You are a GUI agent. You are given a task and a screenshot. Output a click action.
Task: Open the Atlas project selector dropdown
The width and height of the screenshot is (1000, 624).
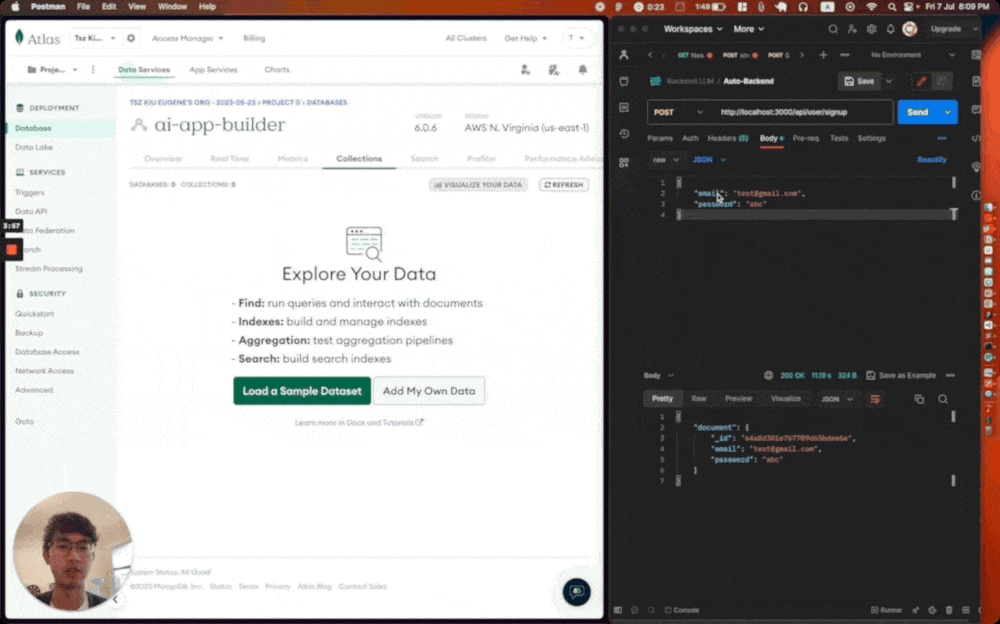52,70
